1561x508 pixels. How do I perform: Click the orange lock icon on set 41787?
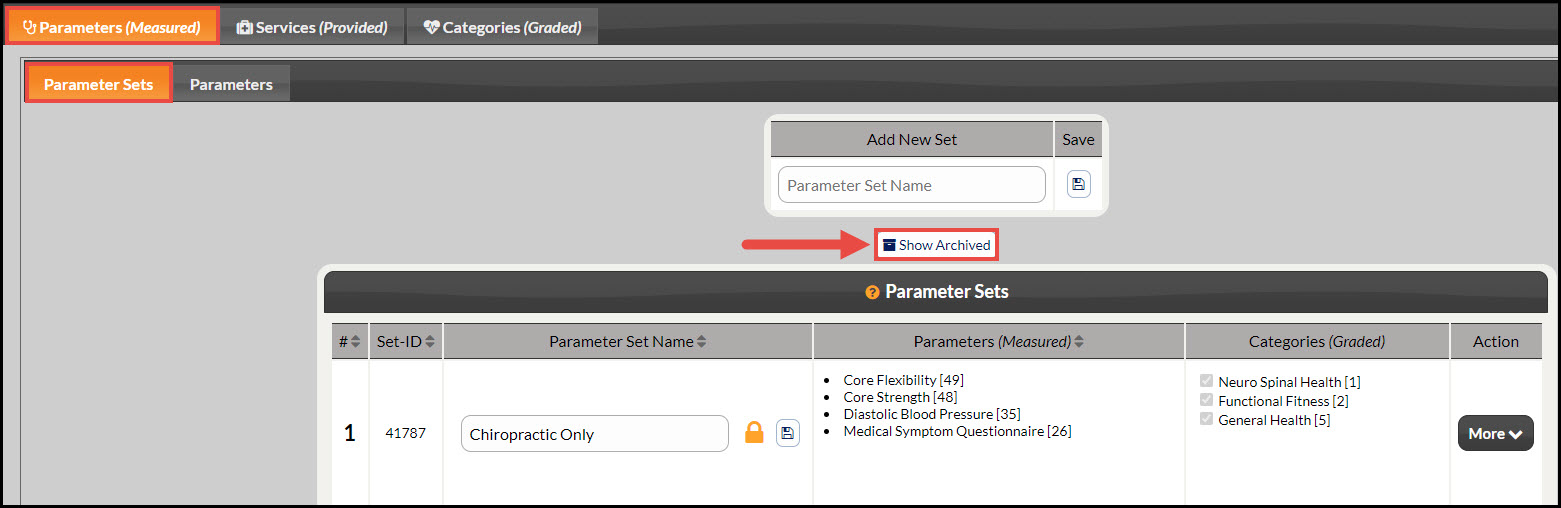coord(755,433)
